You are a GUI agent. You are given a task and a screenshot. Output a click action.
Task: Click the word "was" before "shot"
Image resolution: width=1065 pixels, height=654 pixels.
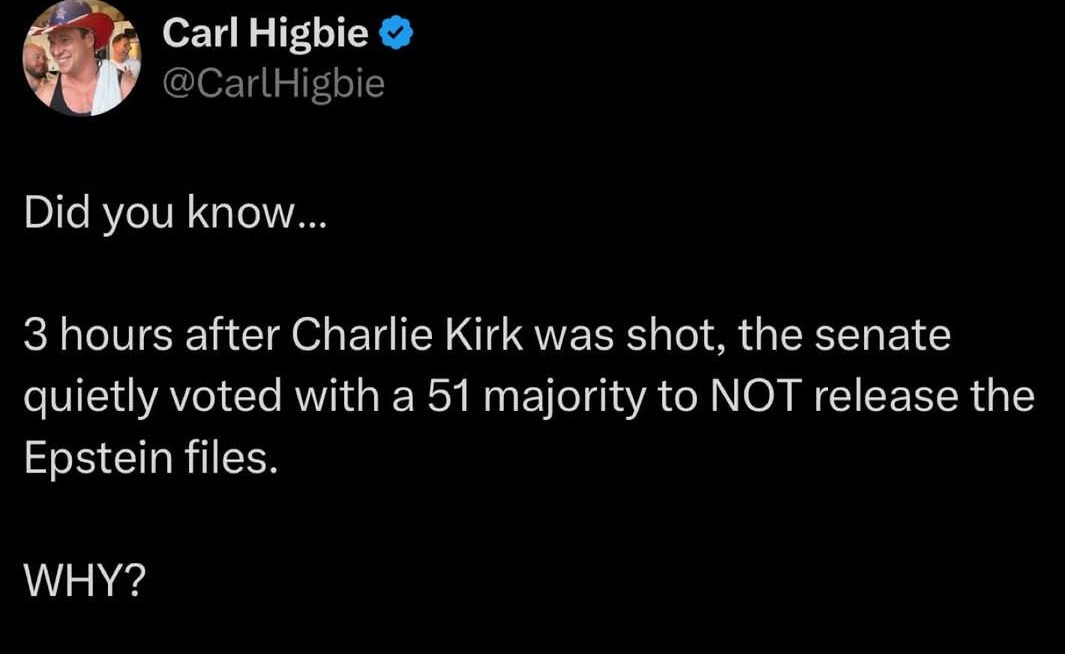point(584,337)
